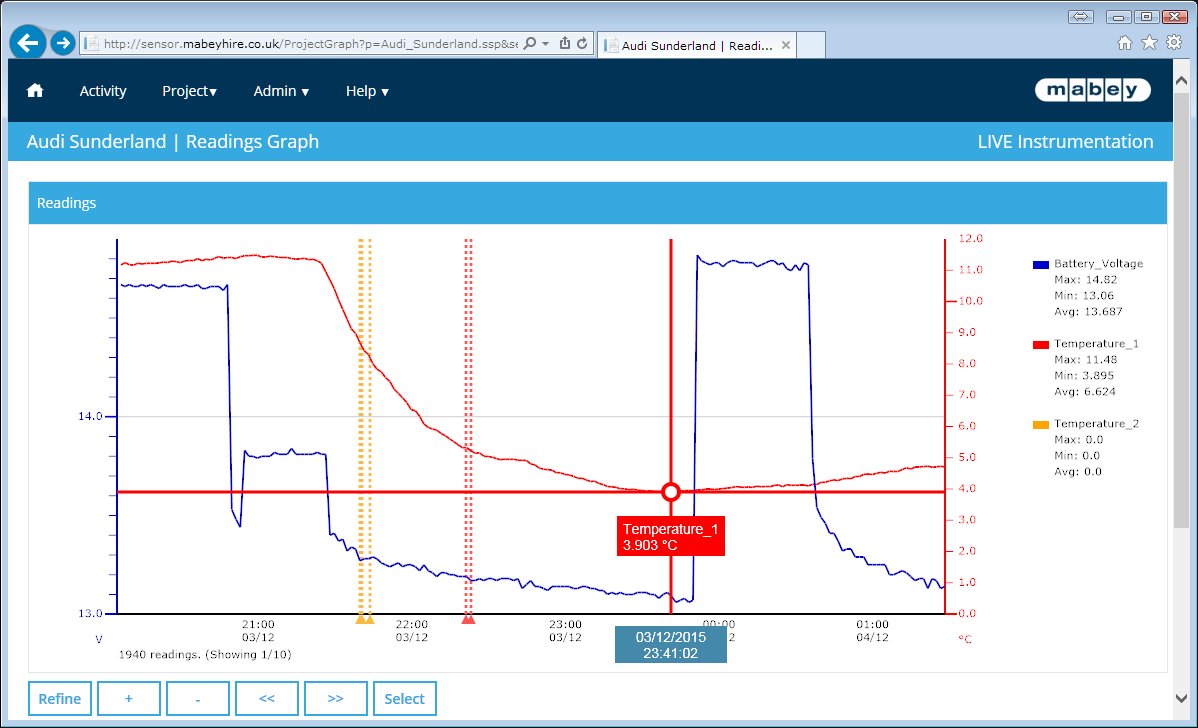This screenshot has width=1198, height=728.
Task: Go to the home page icon
Action: [x=34, y=91]
